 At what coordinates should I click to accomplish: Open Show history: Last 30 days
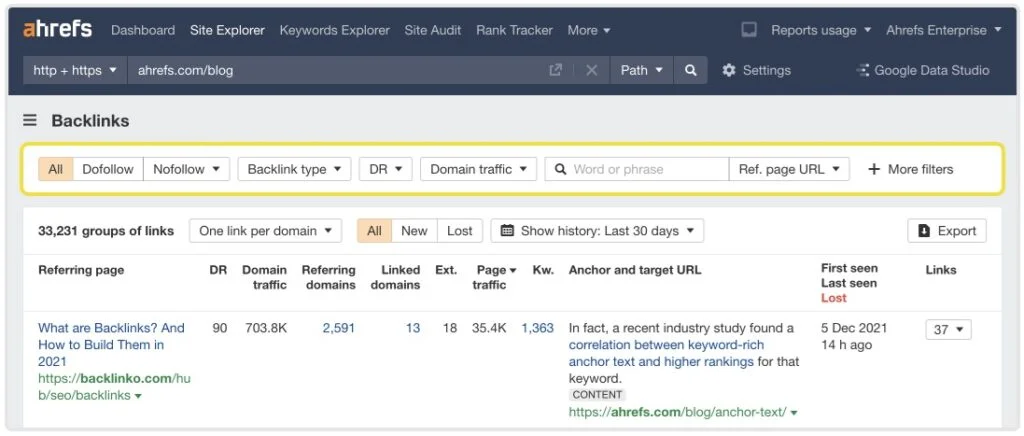597,230
